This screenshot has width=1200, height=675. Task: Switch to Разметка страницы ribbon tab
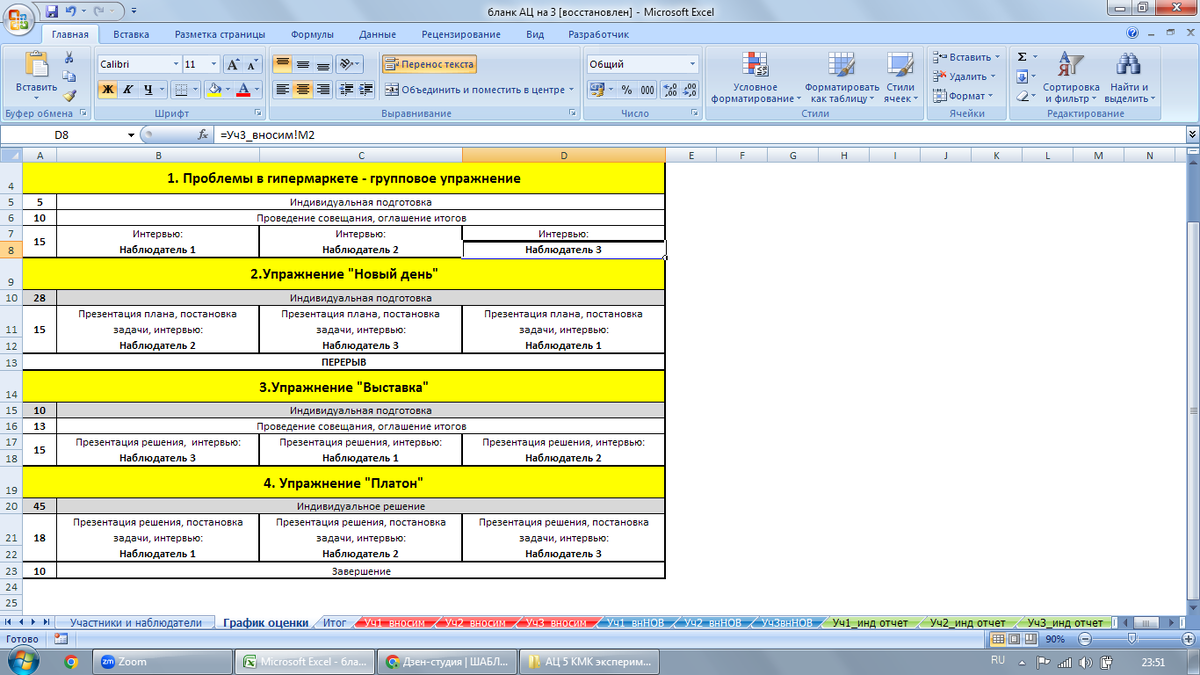[222, 34]
